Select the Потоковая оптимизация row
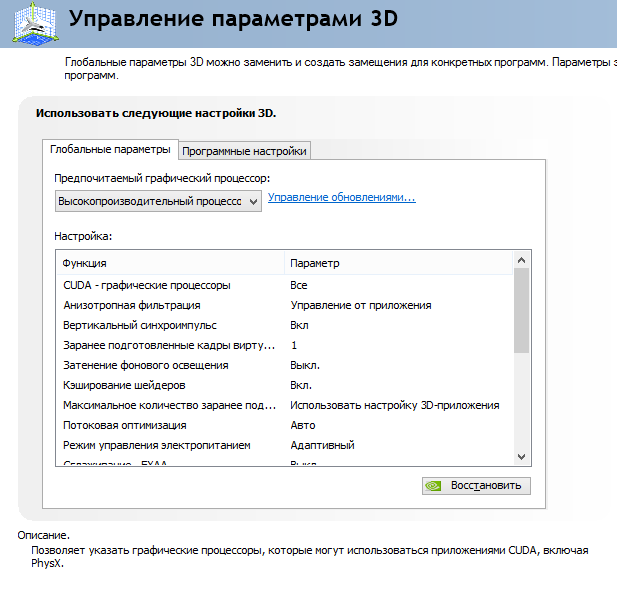This screenshot has height=592, width=617. click(285, 426)
